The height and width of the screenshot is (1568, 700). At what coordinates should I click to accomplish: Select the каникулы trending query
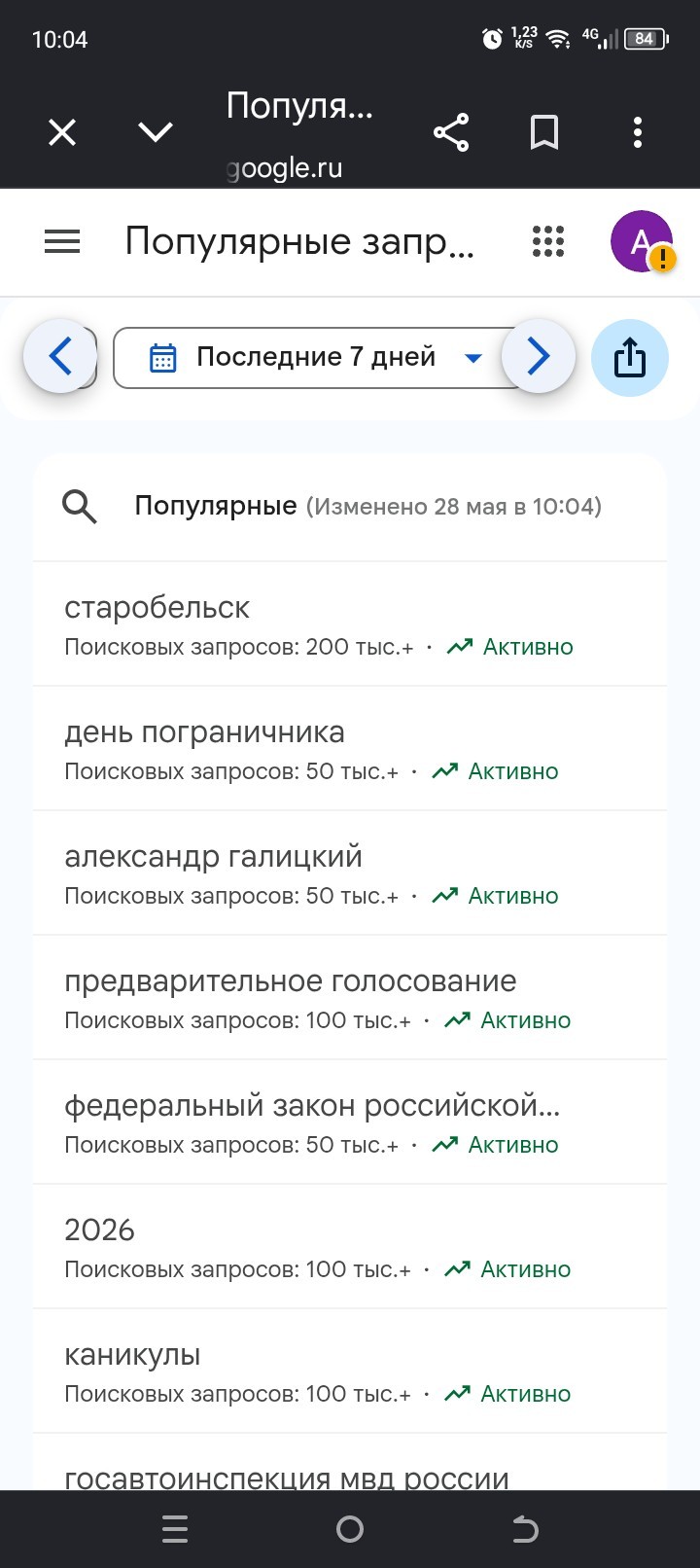pos(350,1372)
